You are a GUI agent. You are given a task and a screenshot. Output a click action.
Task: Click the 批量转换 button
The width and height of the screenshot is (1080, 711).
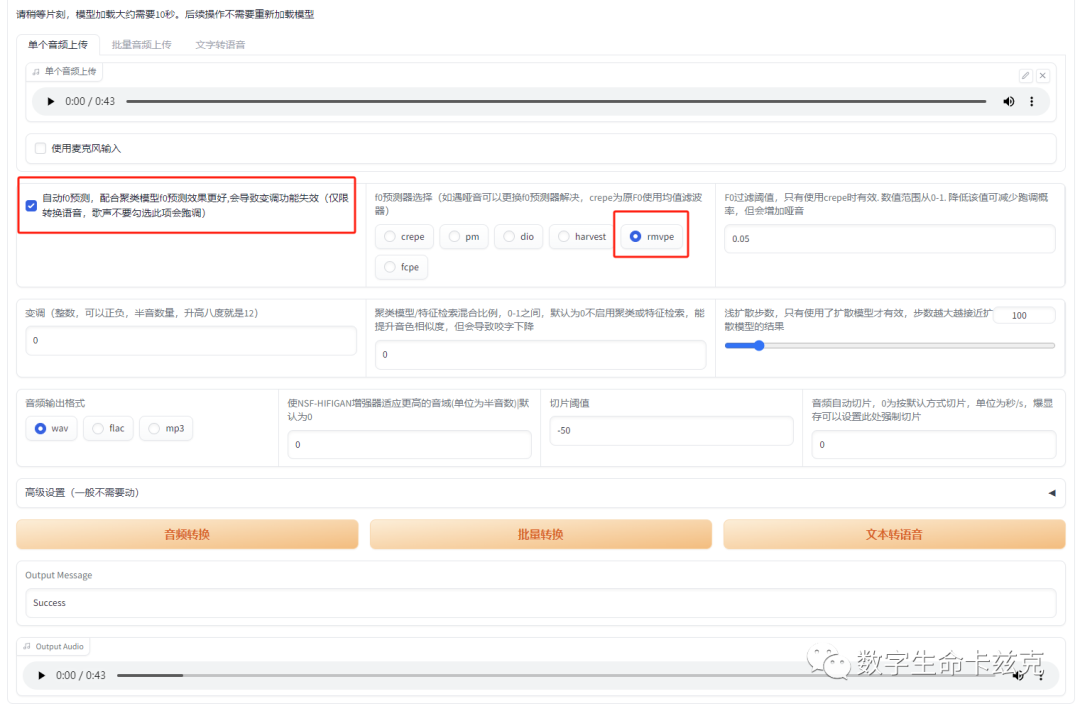pos(541,534)
